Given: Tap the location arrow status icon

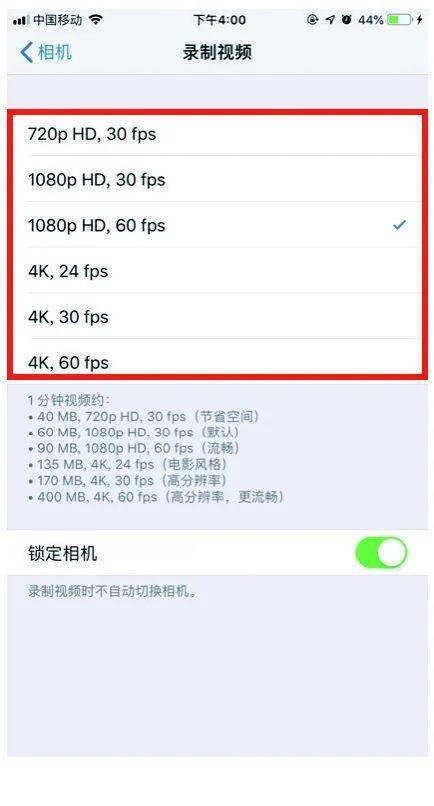Looking at the screenshot, I should click(330, 20).
